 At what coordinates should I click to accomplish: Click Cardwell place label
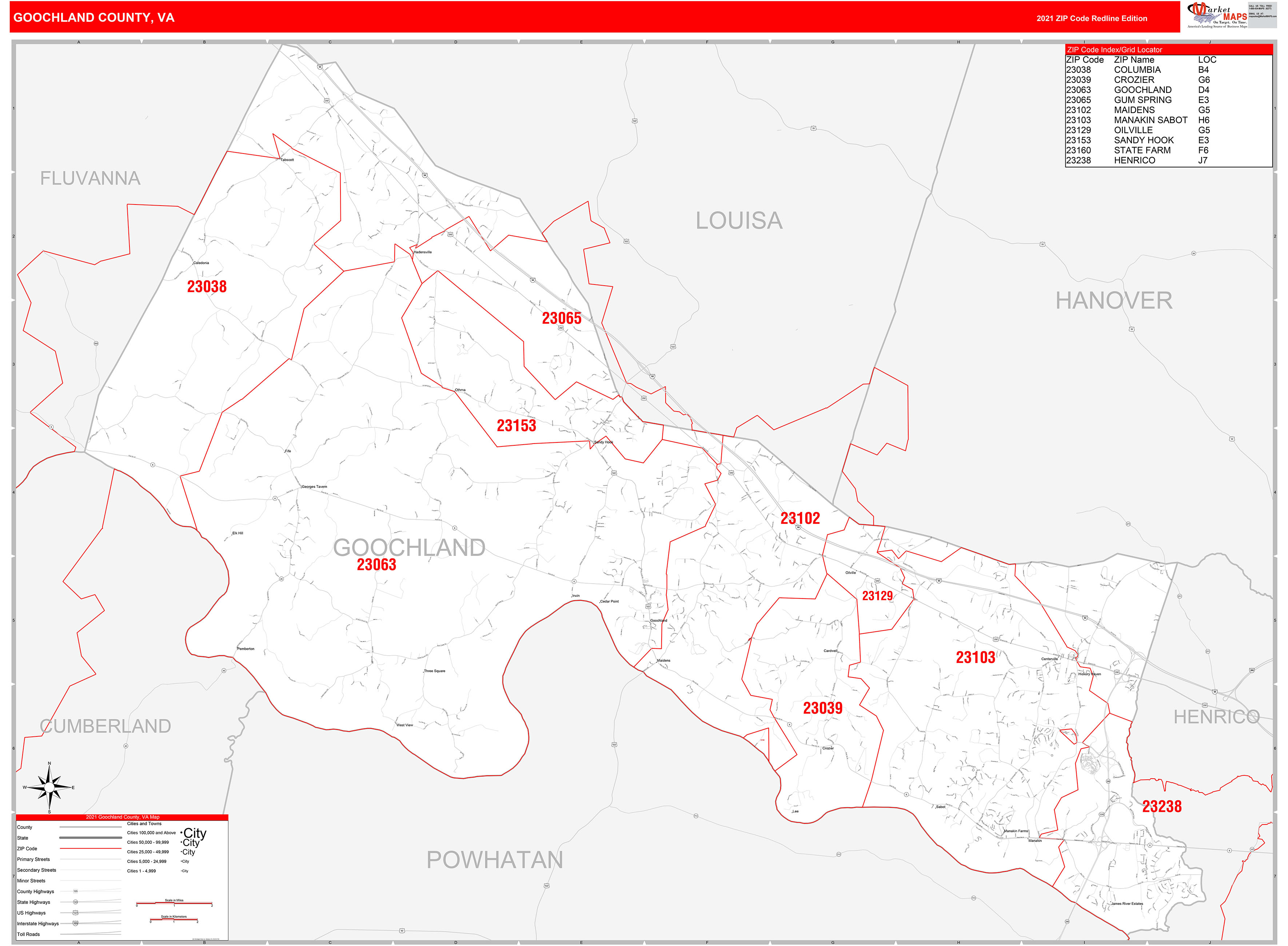pos(830,651)
